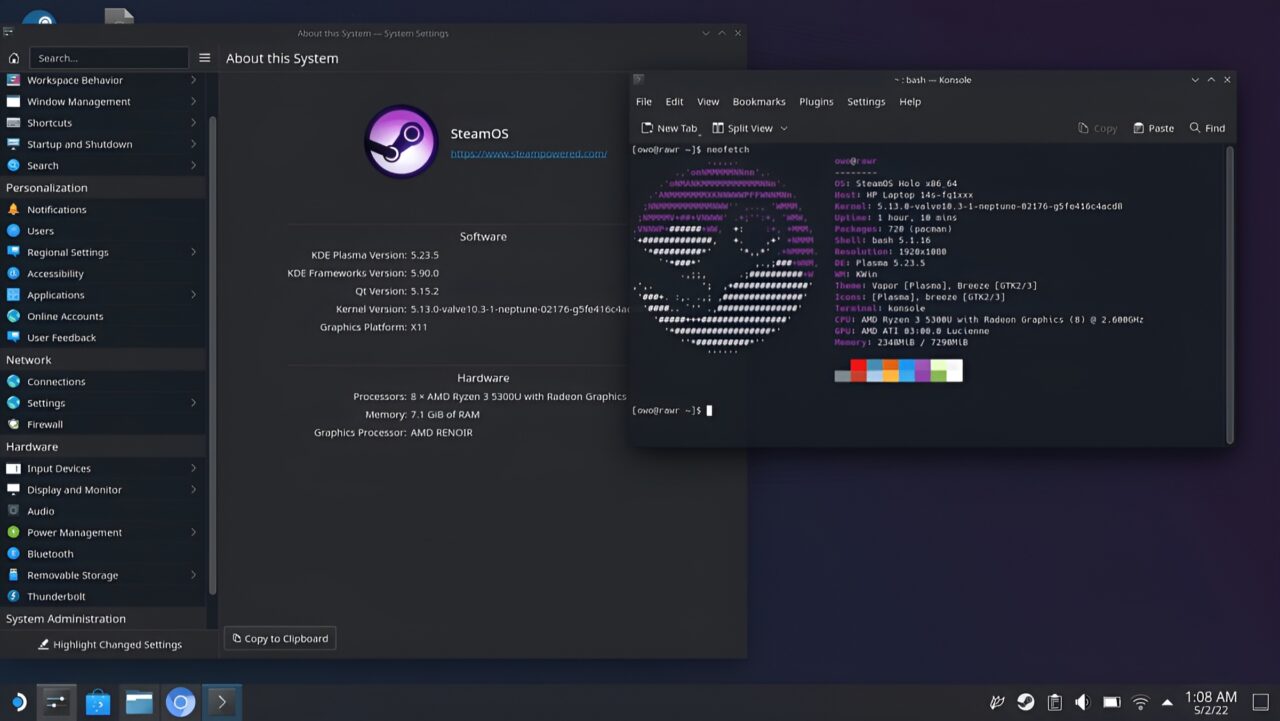Expand Regional Settings chevron

[x=193, y=252]
